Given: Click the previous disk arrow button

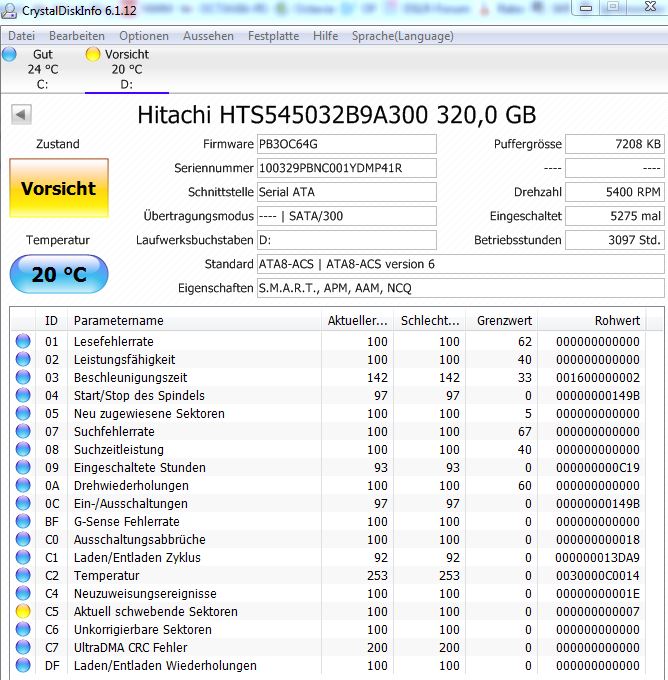Looking at the screenshot, I should coord(21,115).
